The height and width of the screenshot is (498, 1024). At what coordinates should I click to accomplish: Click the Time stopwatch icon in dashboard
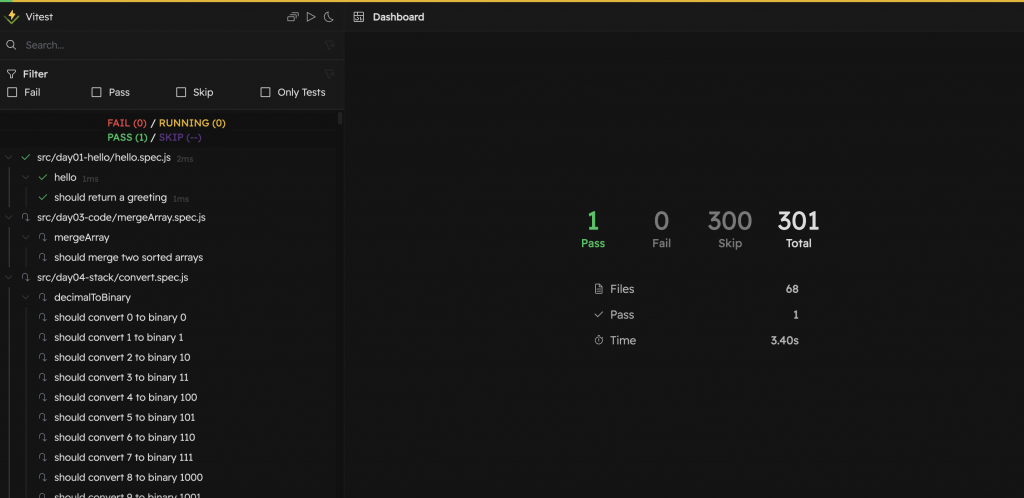(x=598, y=340)
